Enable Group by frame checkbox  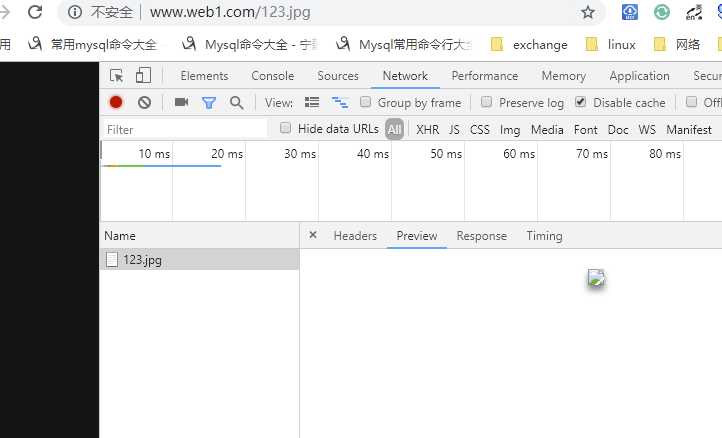(x=366, y=102)
